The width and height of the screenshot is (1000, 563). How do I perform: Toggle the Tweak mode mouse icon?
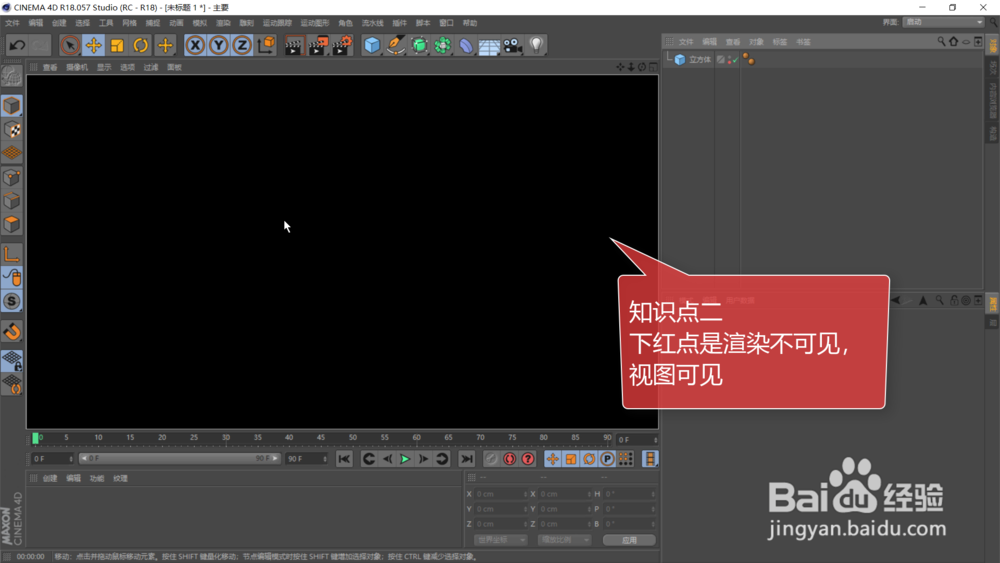[x=11, y=277]
